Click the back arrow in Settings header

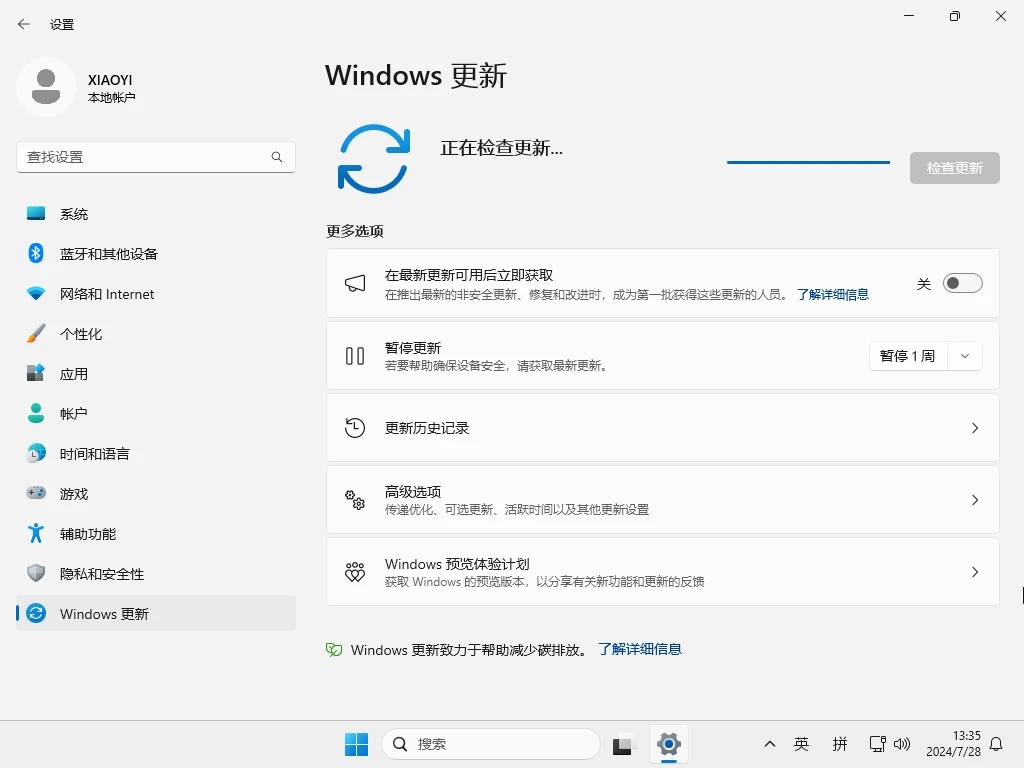click(x=24, y=24)
